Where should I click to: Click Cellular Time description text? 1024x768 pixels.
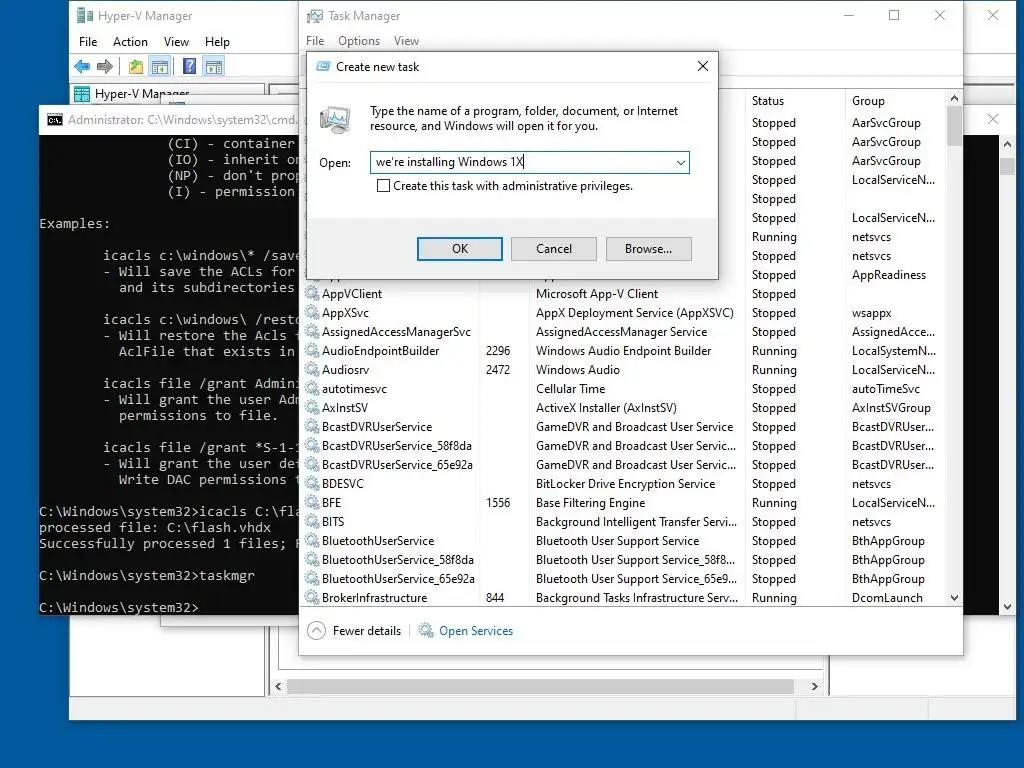point(570,389)
